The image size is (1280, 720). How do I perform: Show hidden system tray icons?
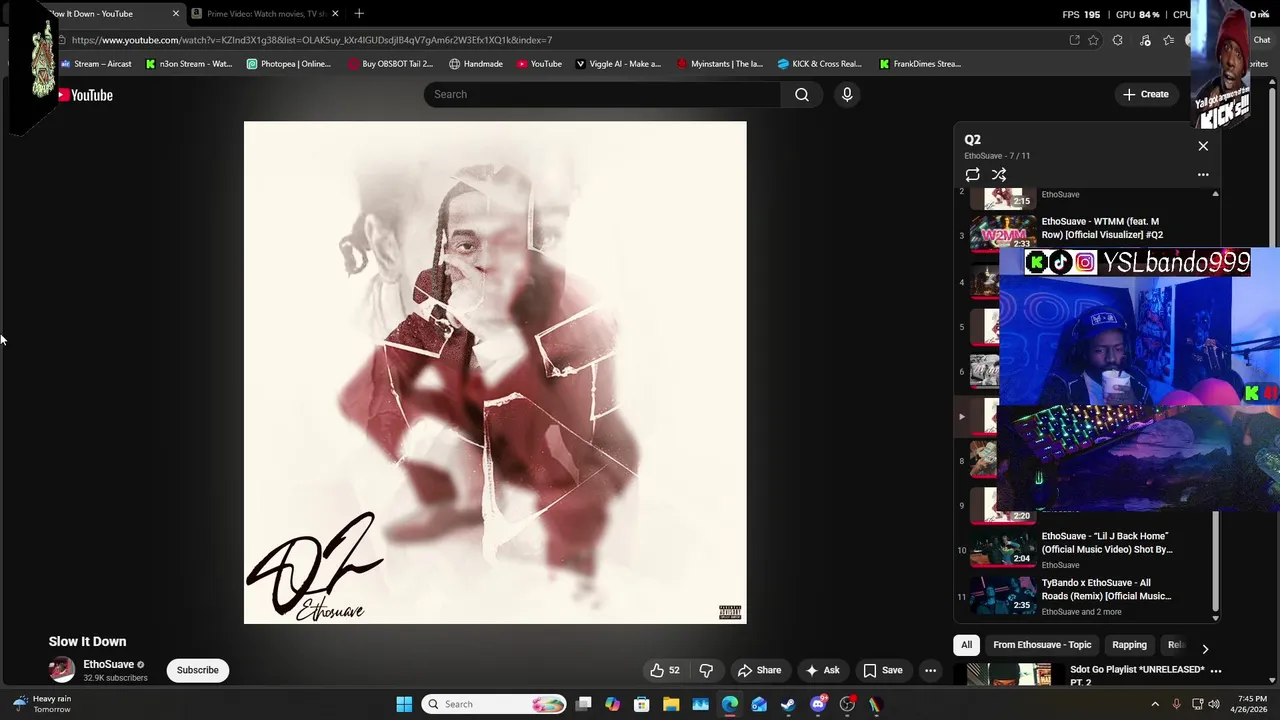click(x=1155, y=704)
